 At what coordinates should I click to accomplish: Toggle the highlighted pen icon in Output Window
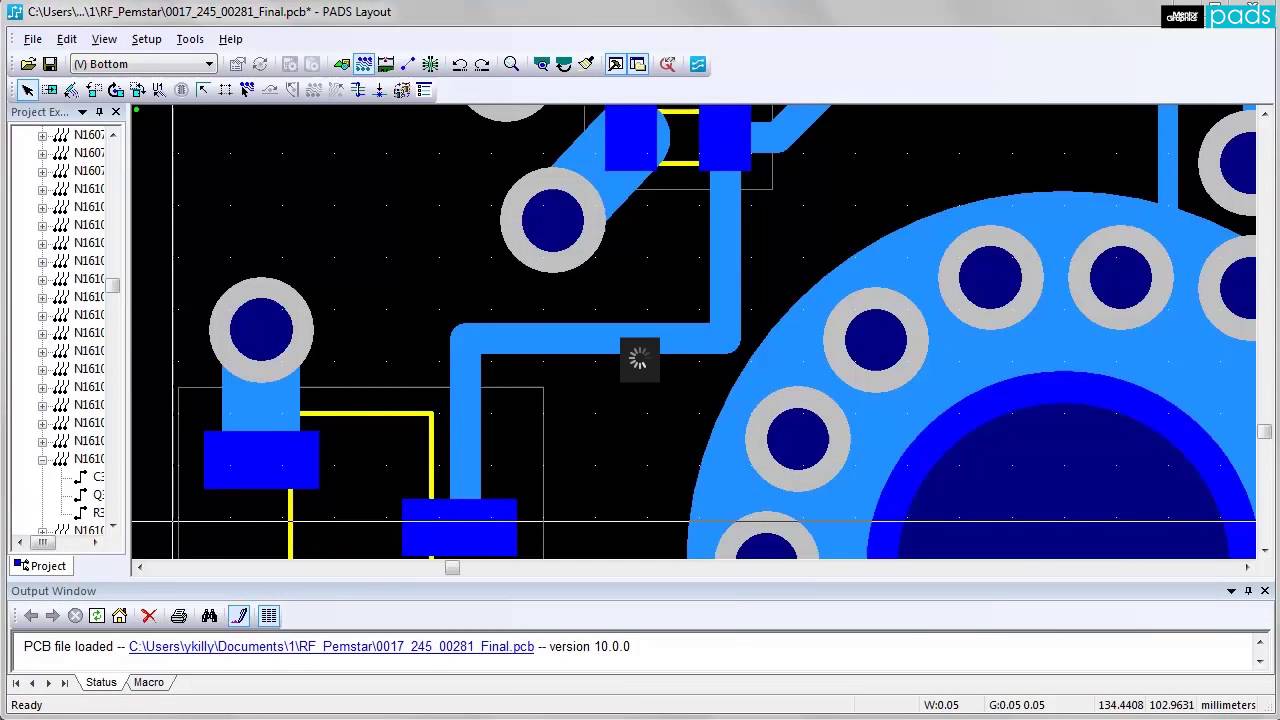click(239, 616)
